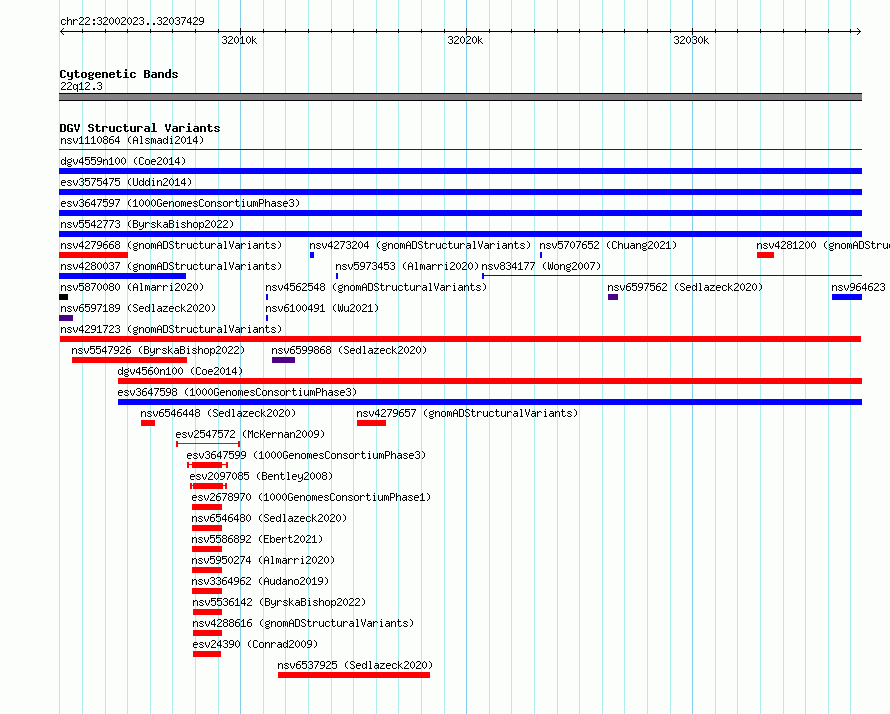The height and width of the screenshot is (714, 890).
Task: Select the red bar under nsv4279668
Action: pos(94,255)
